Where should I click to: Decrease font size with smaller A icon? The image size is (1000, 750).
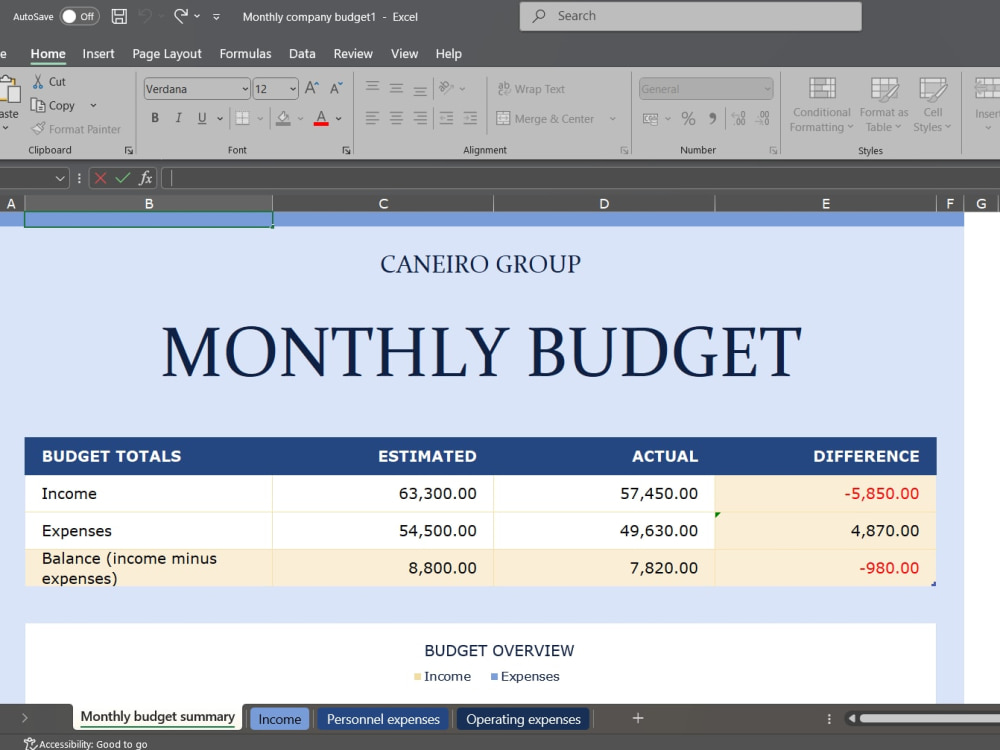(x=336, y=89)
